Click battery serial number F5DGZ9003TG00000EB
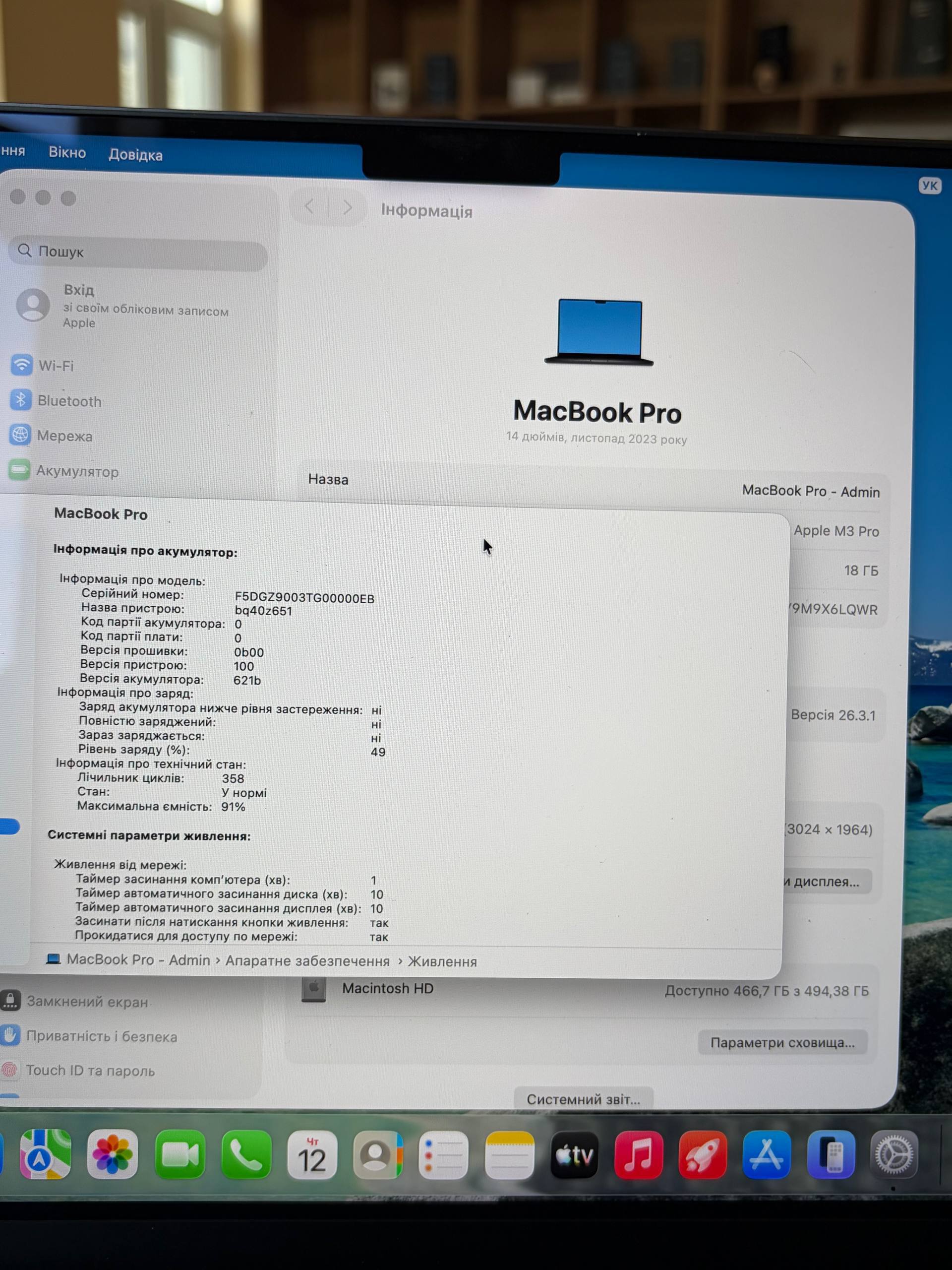 pyautogui.click(x=305, y=598)
